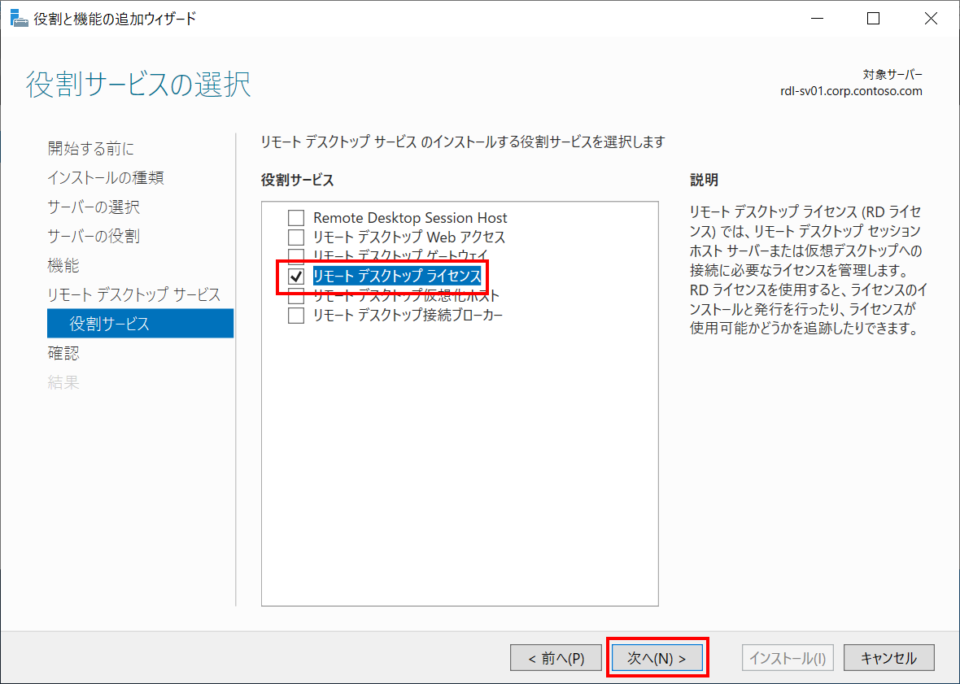Cancel the wizard with キャンセル
Viewport: 960px width, 684px height.
[889, 658]
